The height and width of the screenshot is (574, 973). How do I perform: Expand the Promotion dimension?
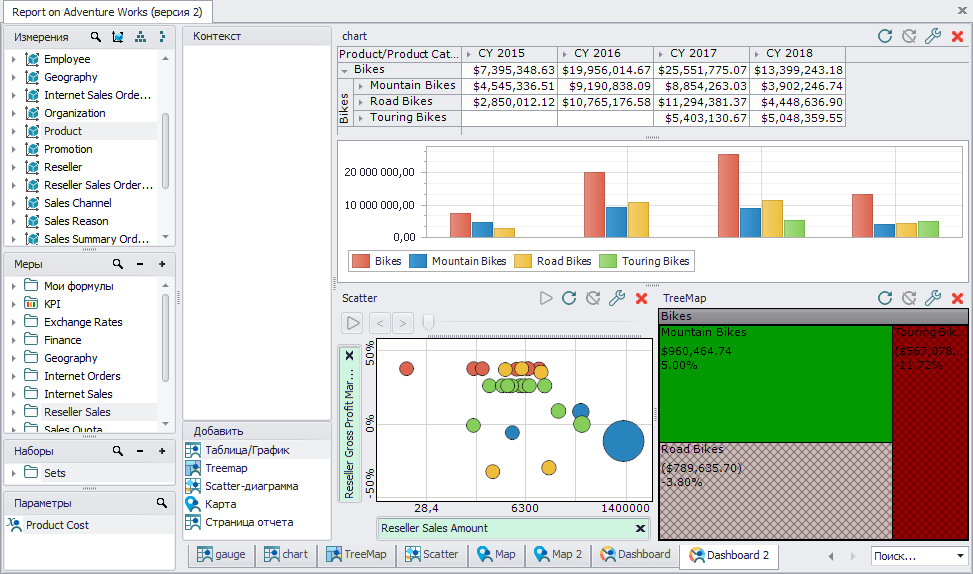tap(14, 150)
